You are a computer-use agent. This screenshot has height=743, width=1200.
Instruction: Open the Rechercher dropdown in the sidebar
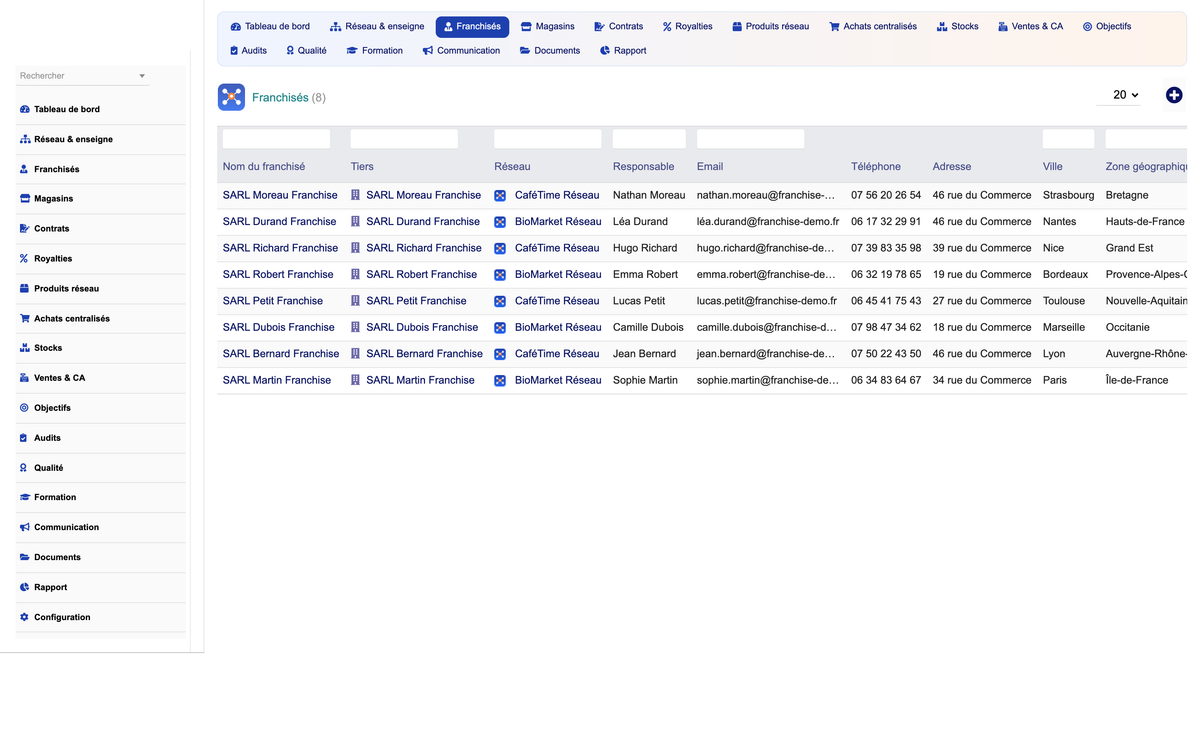83,76
